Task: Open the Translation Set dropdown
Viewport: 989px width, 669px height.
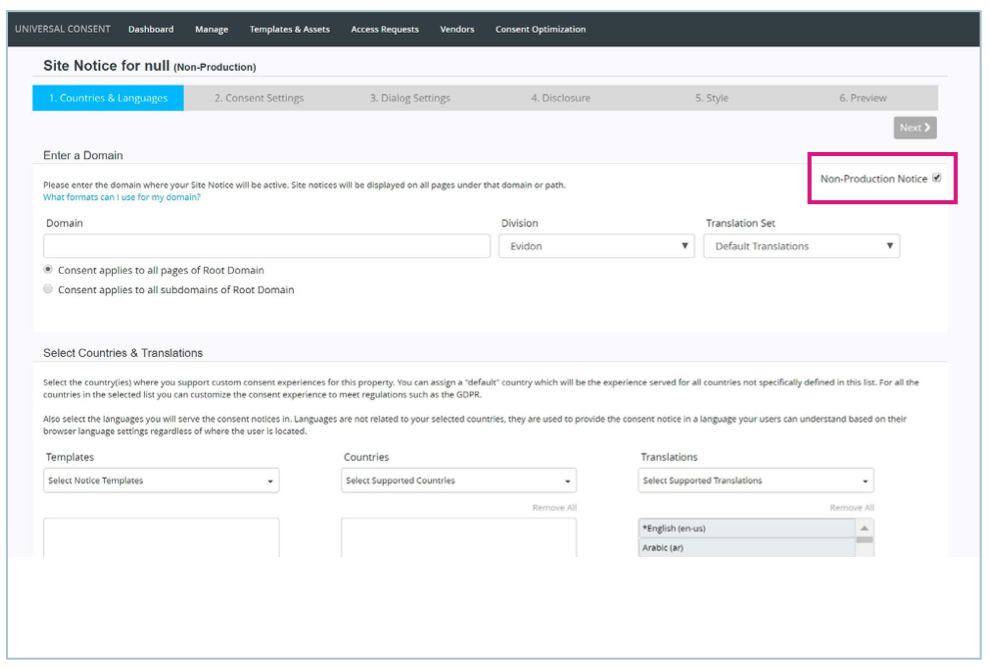Action: tap(802, 246)
